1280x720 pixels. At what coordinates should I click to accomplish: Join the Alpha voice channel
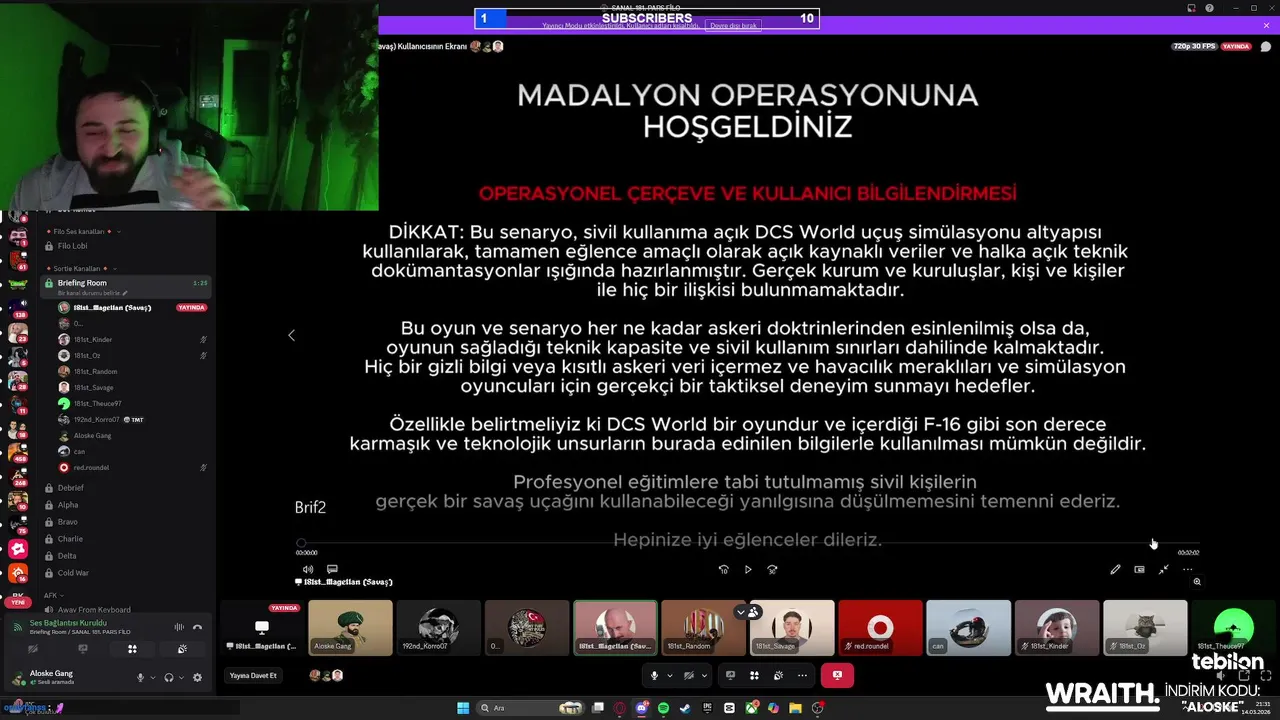pyautogui.click(x=126, y=505)
